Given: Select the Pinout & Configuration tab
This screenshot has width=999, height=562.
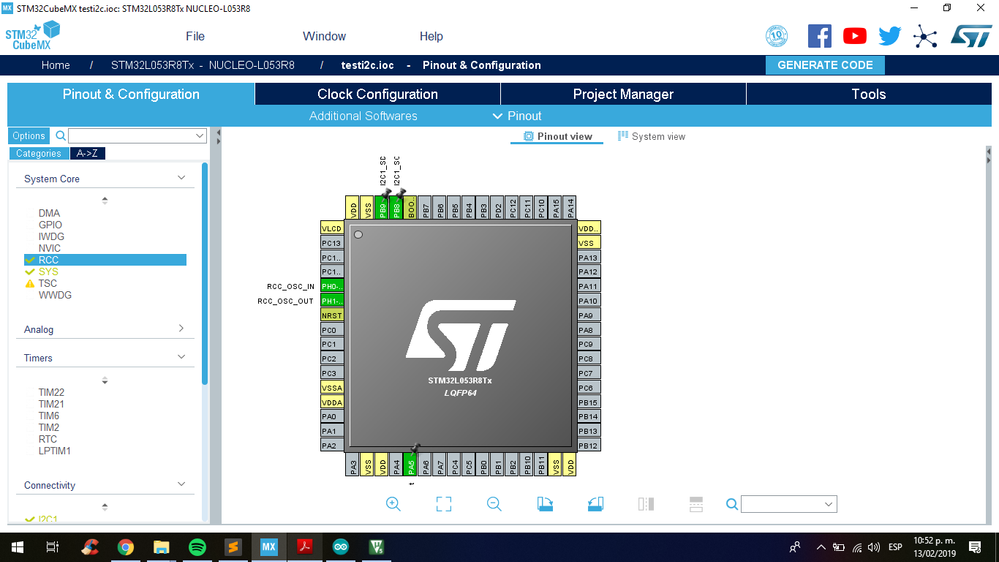Looking at the screenshot, I should click(x=131, y=94).
